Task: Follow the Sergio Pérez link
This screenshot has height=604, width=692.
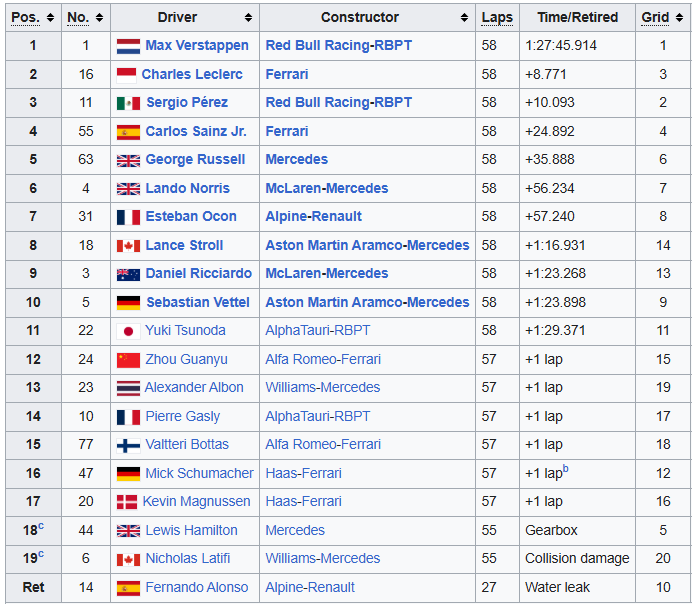Action: pyautogui.click(x=187, y=102)
